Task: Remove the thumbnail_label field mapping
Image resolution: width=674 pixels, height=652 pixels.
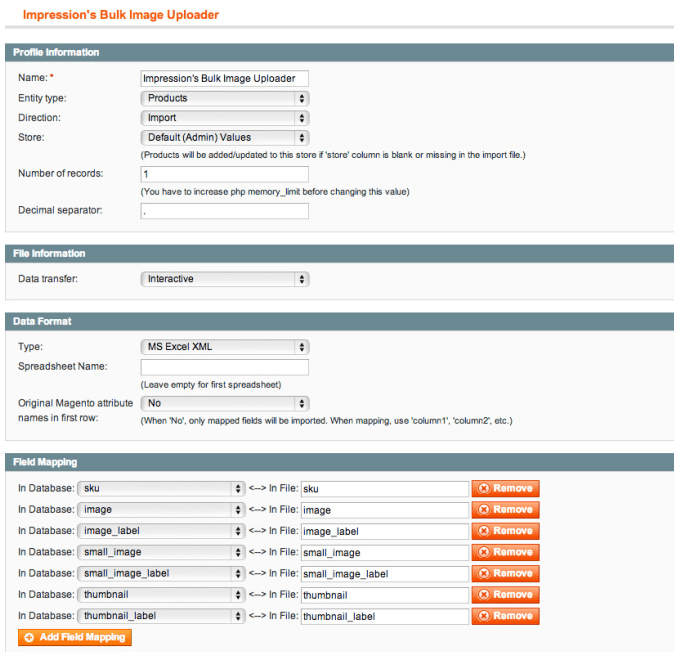Action: (505, 616)
